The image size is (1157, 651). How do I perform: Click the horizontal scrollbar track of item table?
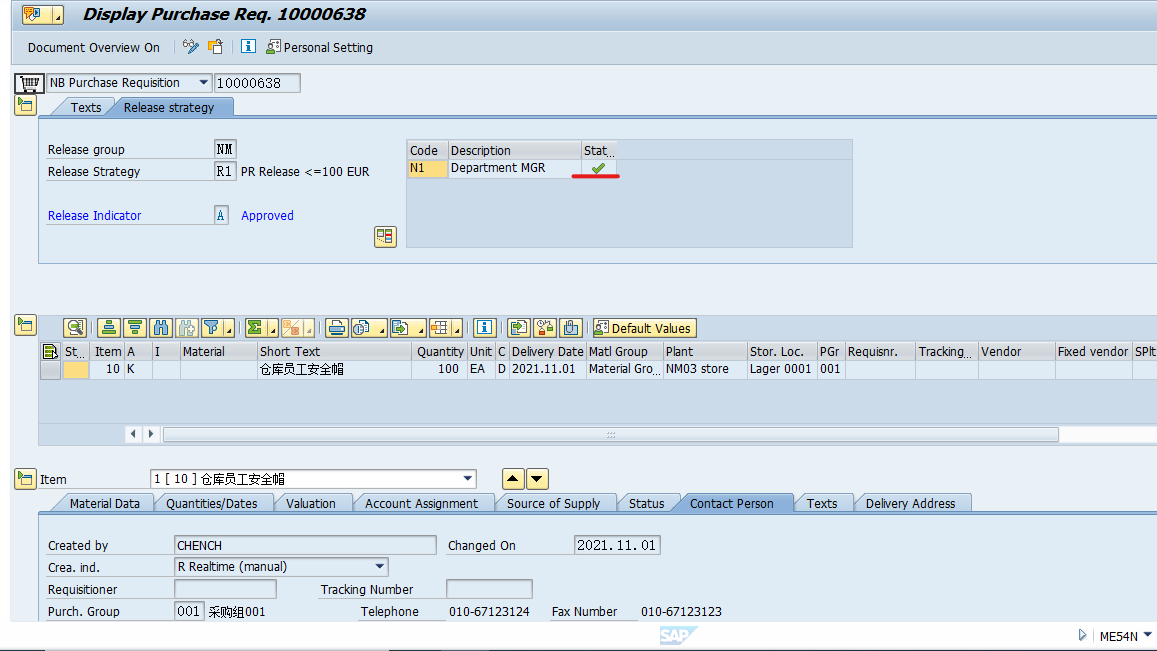coord(610,435)
